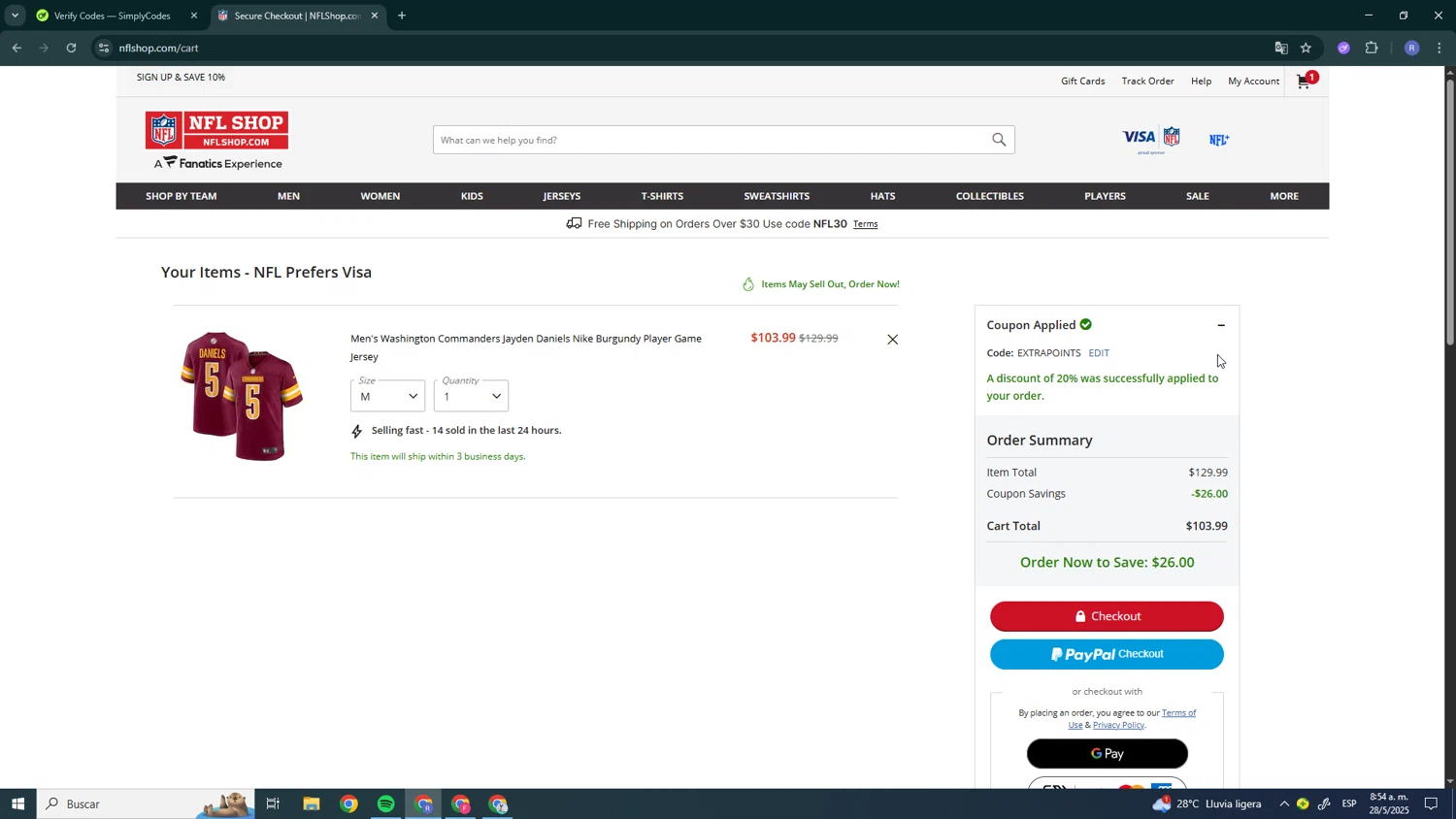Click the Commanders jersey thumbnail
The width and height of the screenshot is (1456, 819).
[x=242, y=396]
